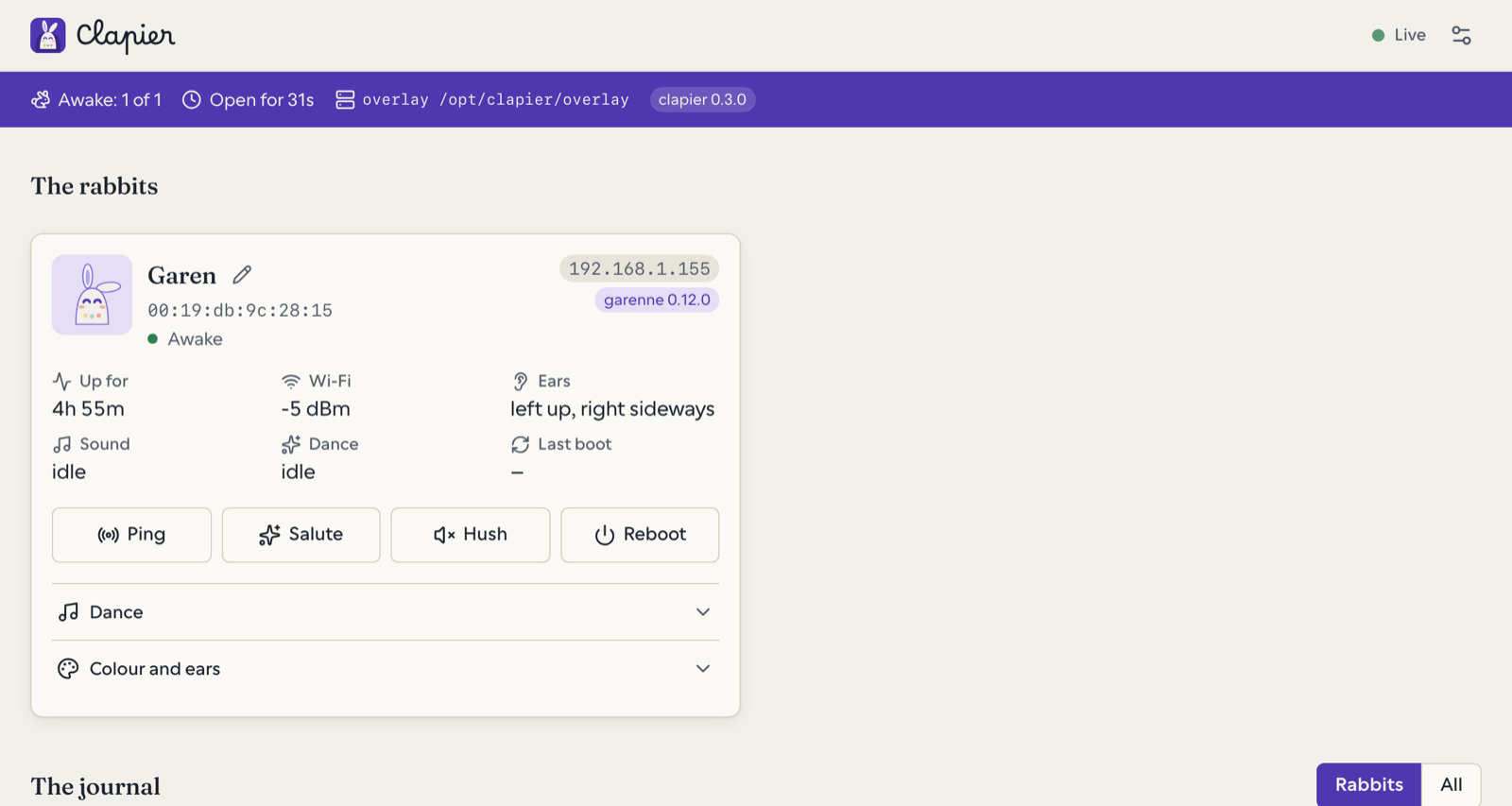This screenshot has width=1512, height=806.
Task: Click the Open for 31s text
Action: pos(262,99)
